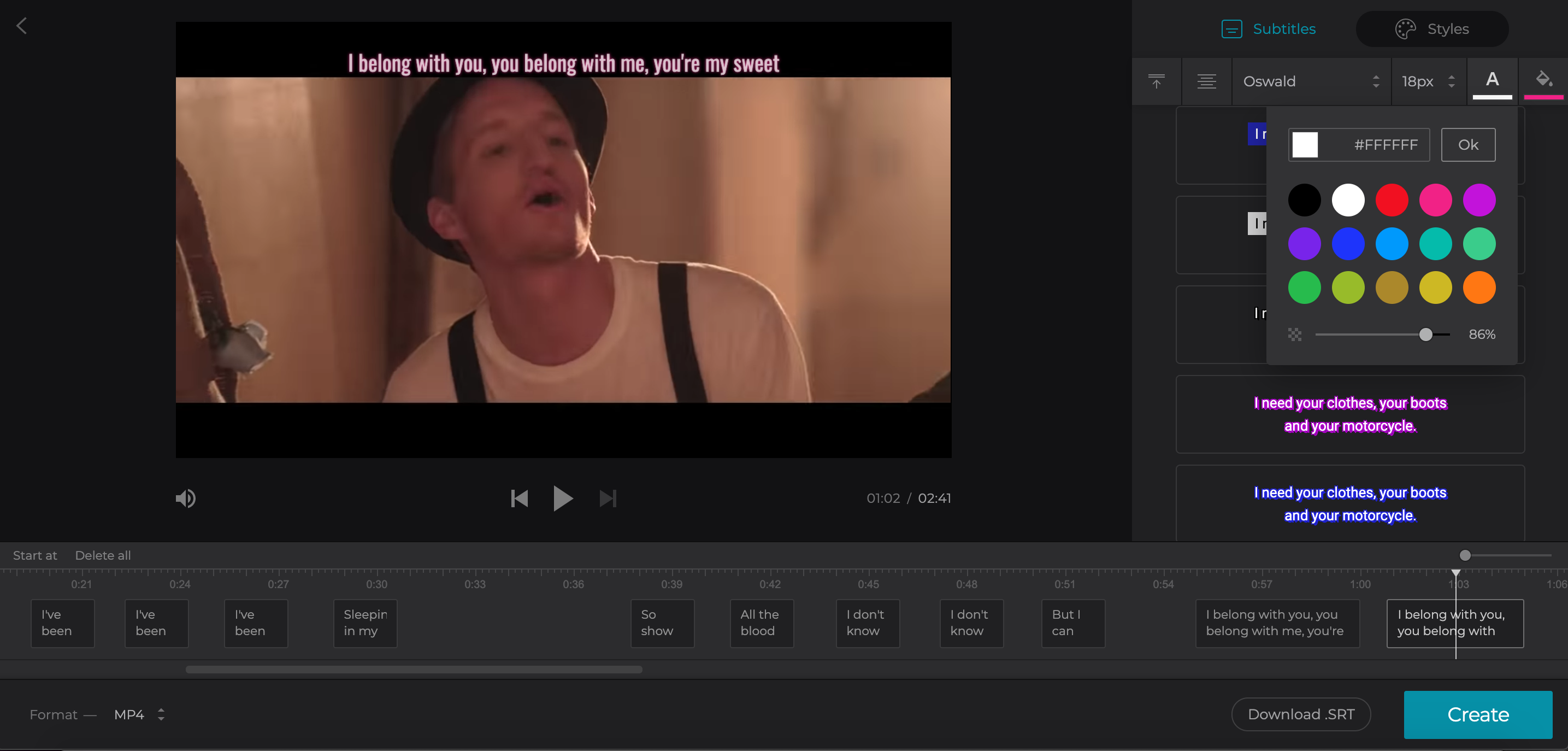Click the Download .SRT button
The width and height of the screenshot is (1568, 751).
pos(1301,714)
